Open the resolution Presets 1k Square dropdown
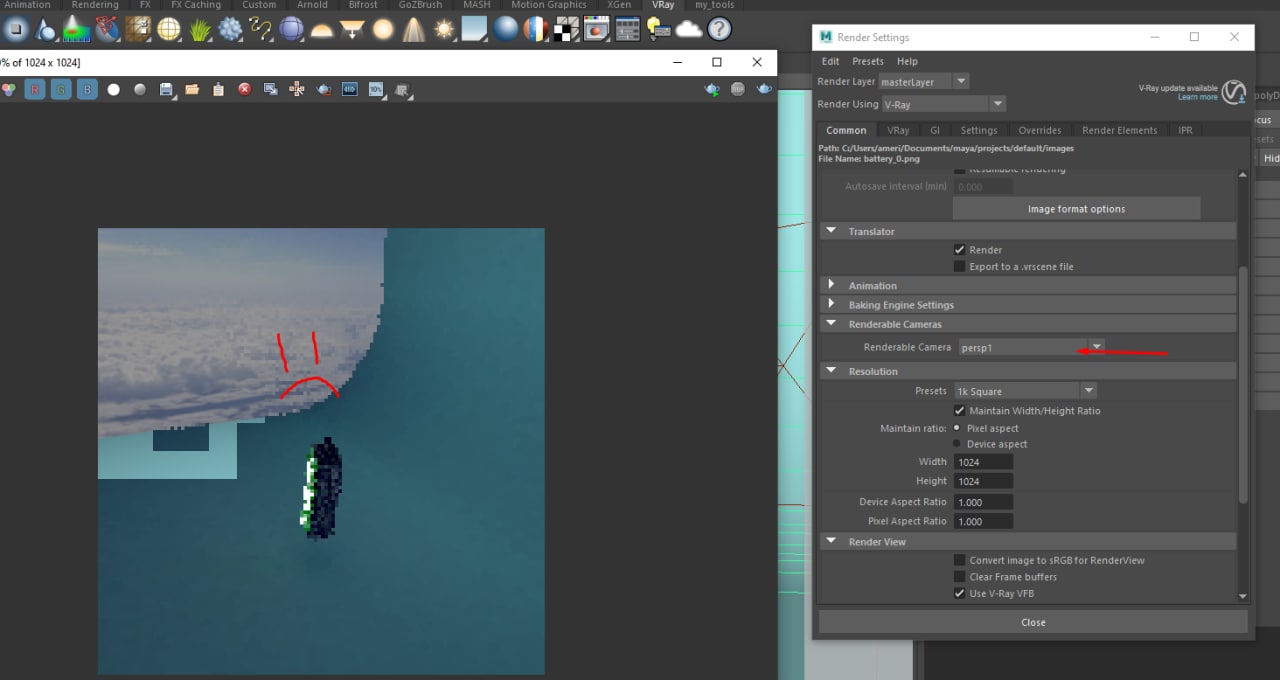Screen dimensions: 1280x680 [x=1025, y=391]
